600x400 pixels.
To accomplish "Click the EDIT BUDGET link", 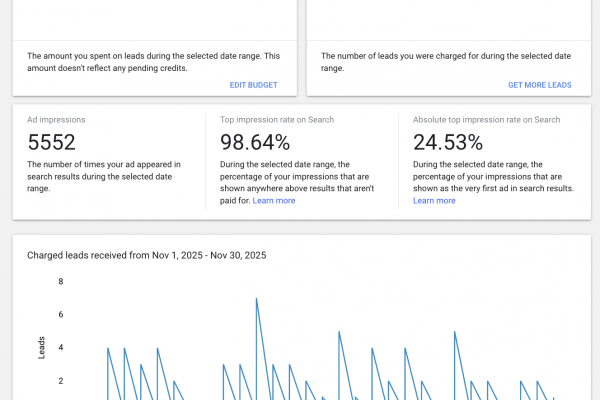I will [253, 85].
